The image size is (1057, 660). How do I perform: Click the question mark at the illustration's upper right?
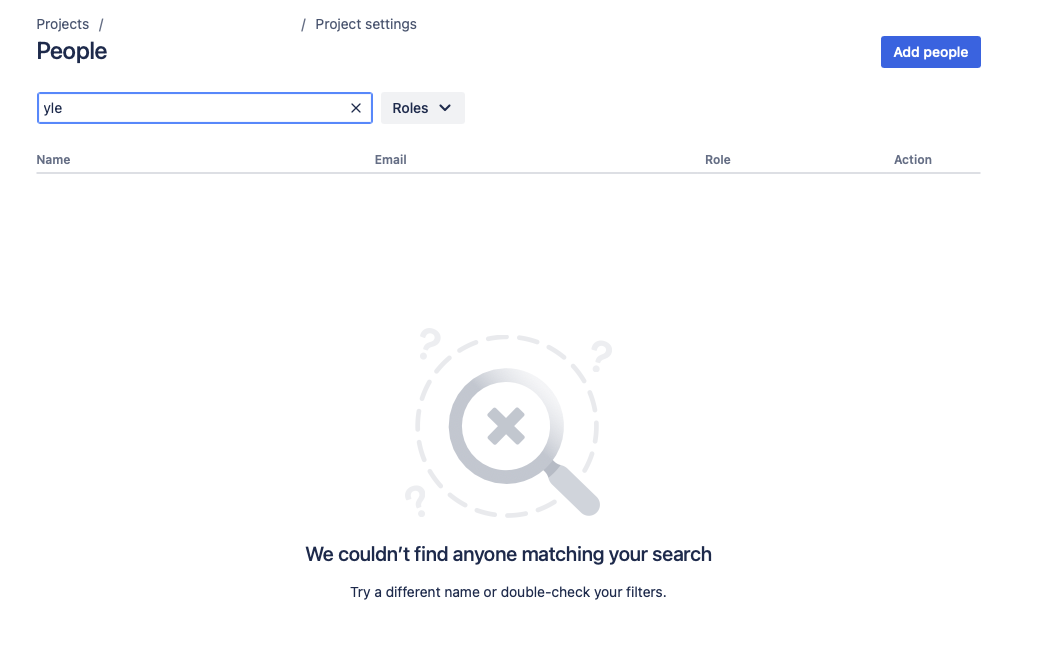[x=601, y=356]
